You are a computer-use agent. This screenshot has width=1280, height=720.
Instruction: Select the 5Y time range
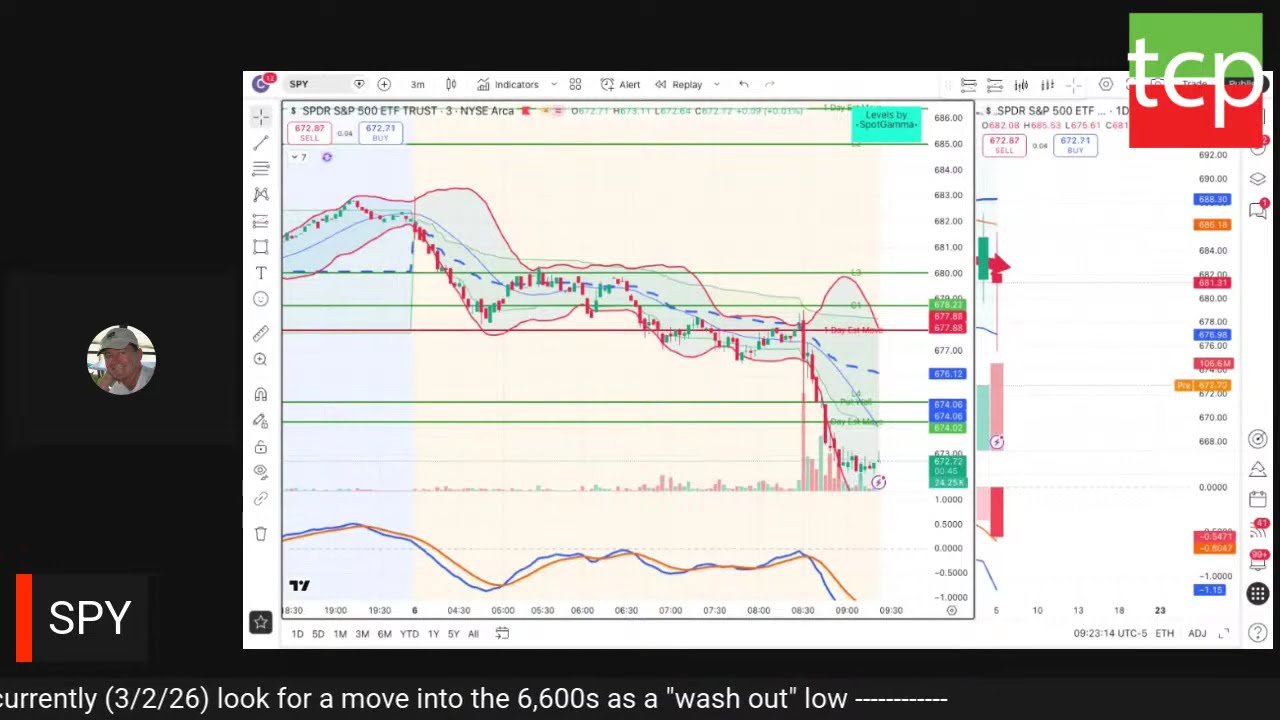pyautogui.click(x=453, y=633)
